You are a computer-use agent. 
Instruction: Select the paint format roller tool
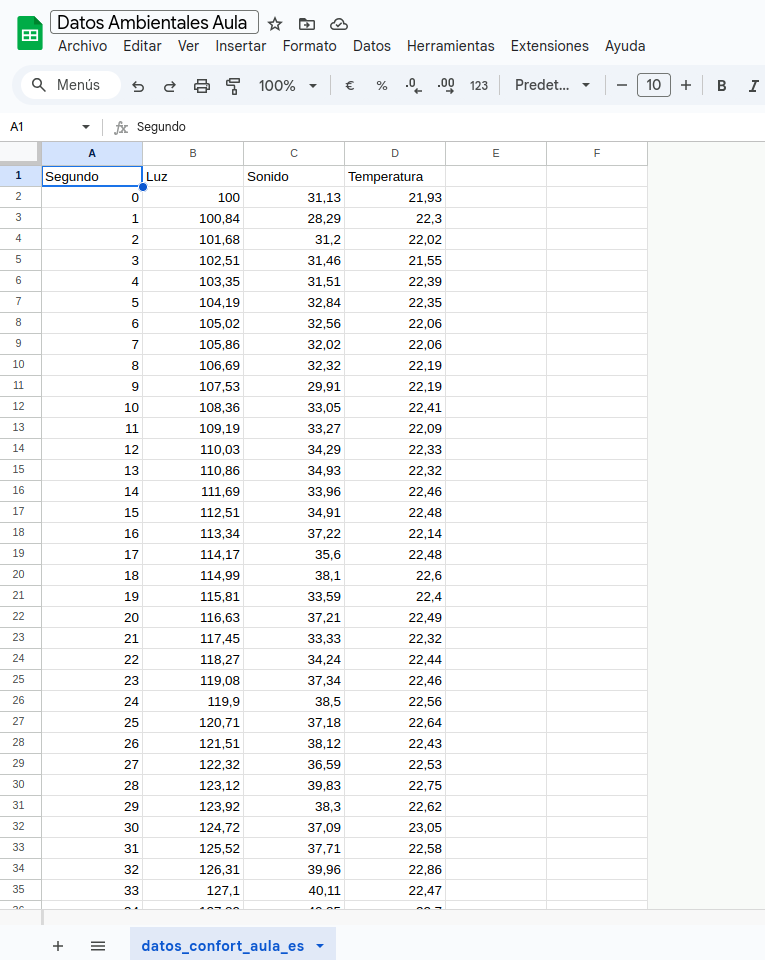pos(234,86)
